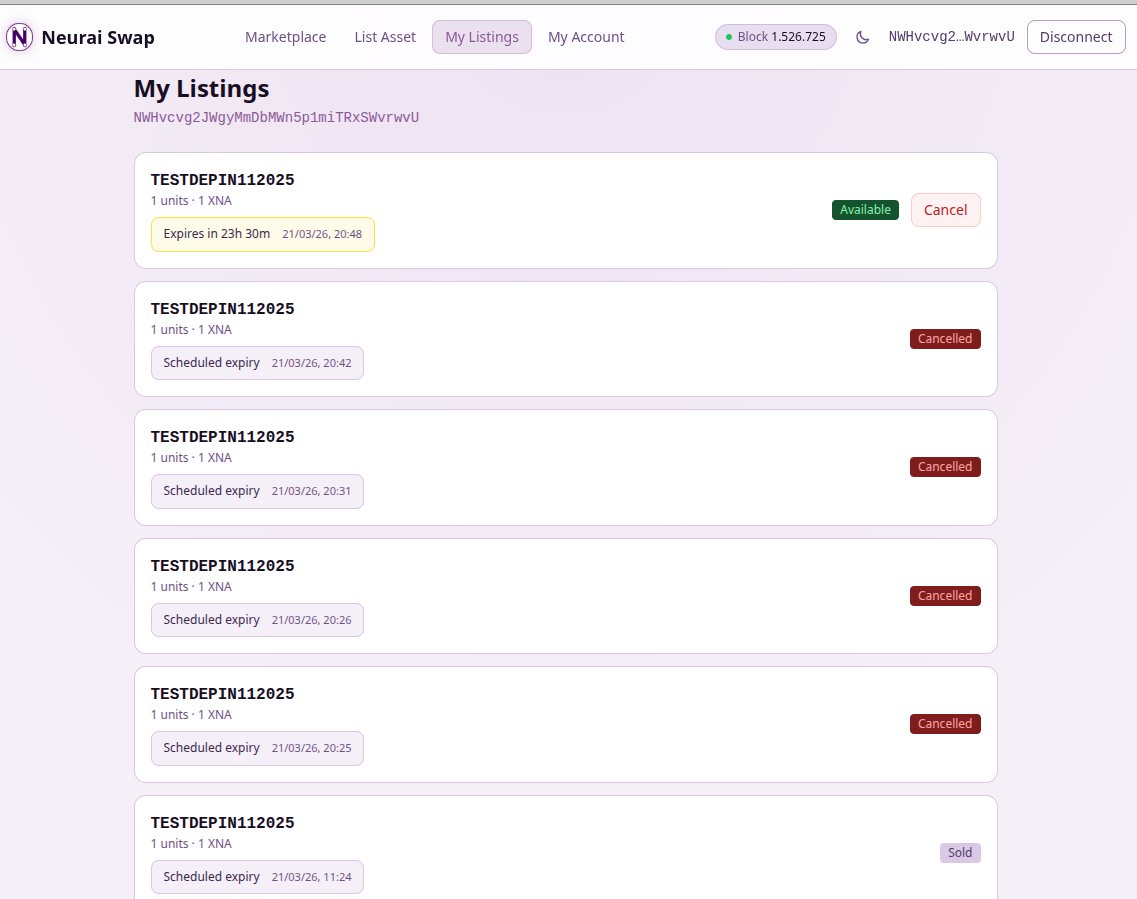Click the TESTDEPIN112025 title of the sold listing
1137x899 pixels.
click(x=223, y=823)
